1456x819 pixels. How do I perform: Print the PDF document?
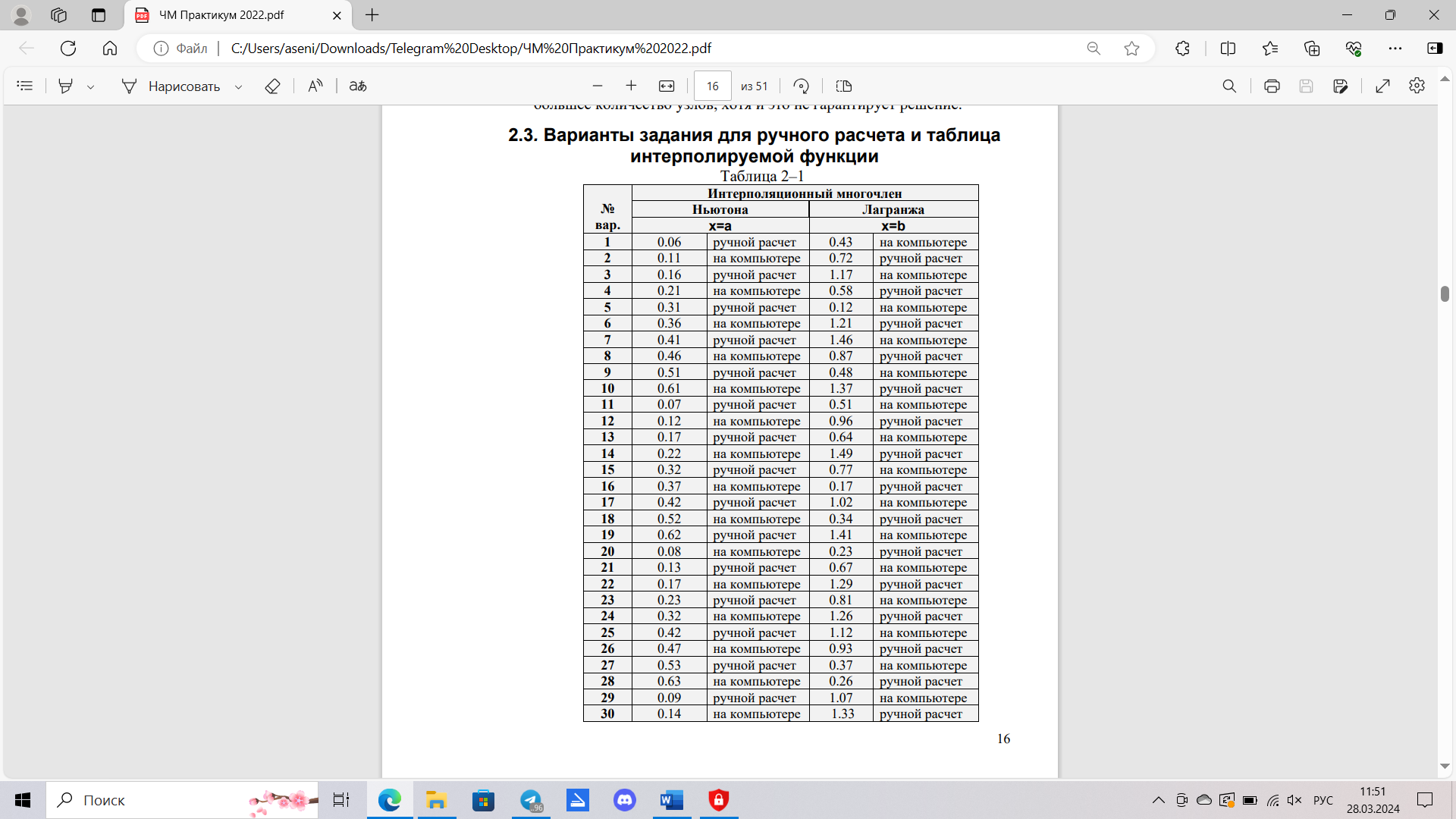click(x=1272, y=86)
